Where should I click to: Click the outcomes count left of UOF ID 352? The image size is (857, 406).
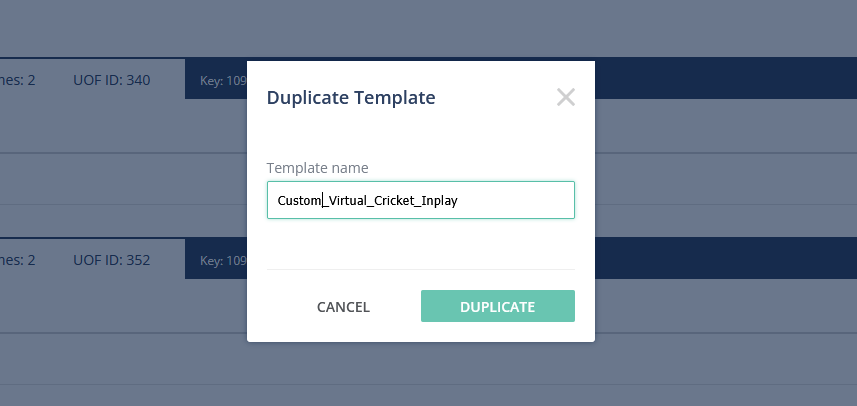pos(18,261)
